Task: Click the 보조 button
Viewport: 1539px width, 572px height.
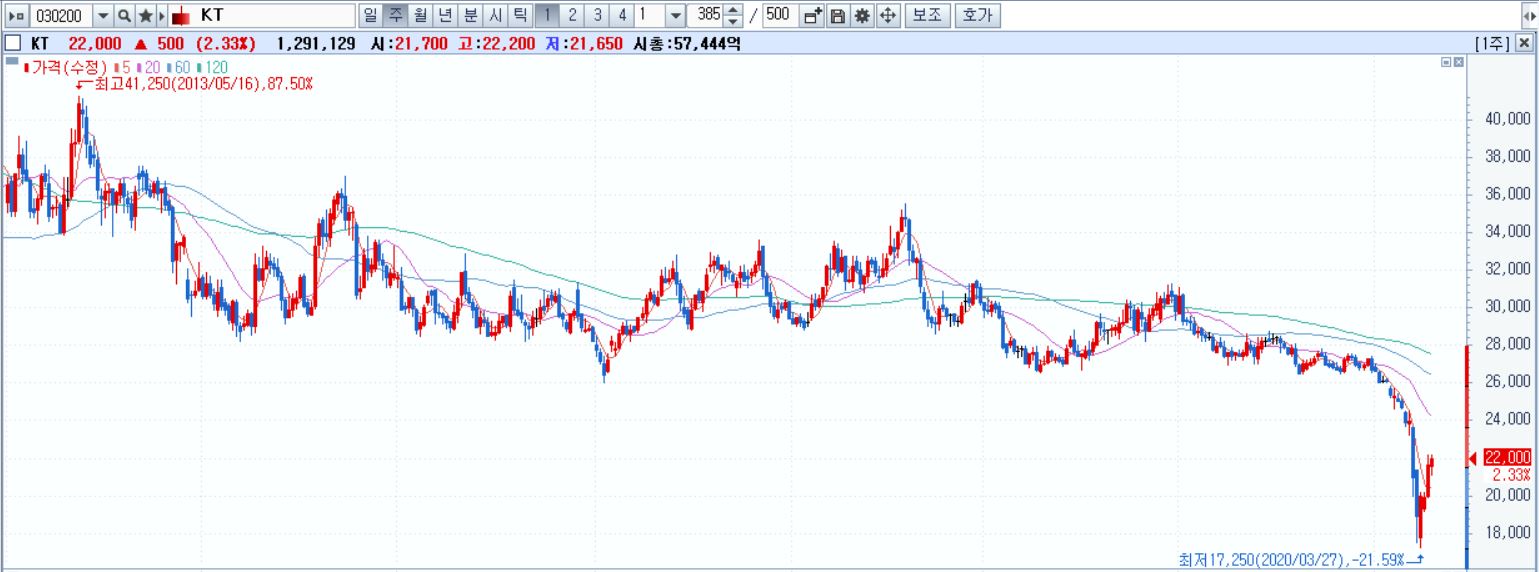Action: coord(927,15)
